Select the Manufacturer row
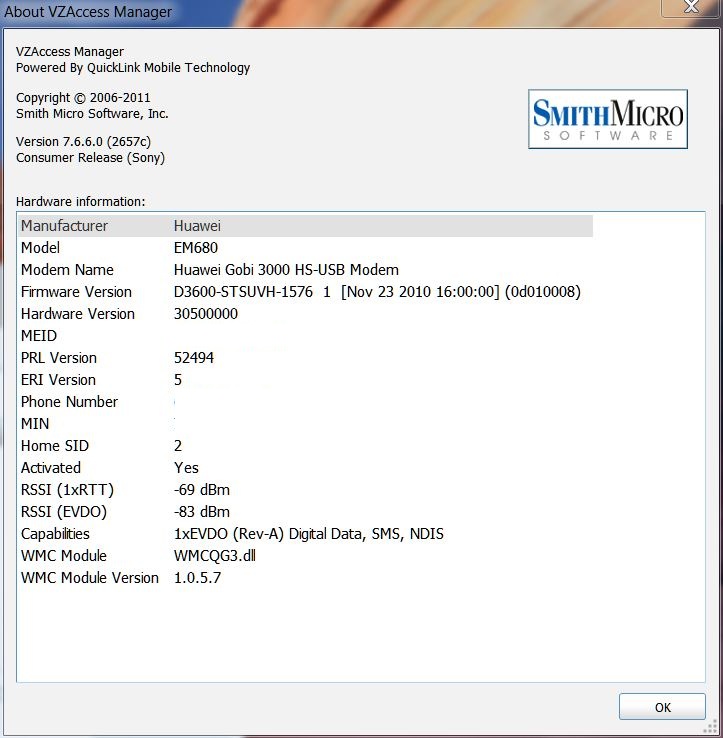The height and width of the screenshot is (738, 723). click(305, 226)
